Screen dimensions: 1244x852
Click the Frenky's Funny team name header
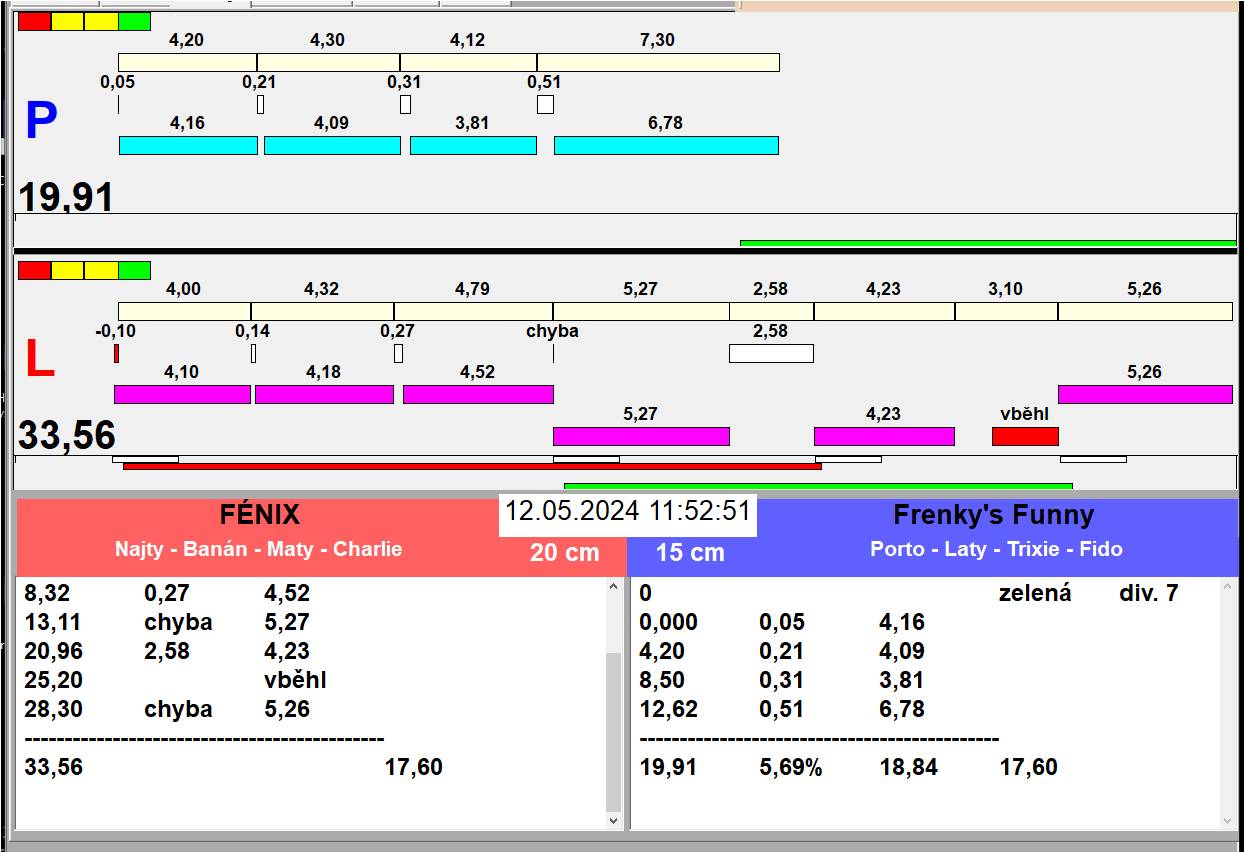[994, 515]
